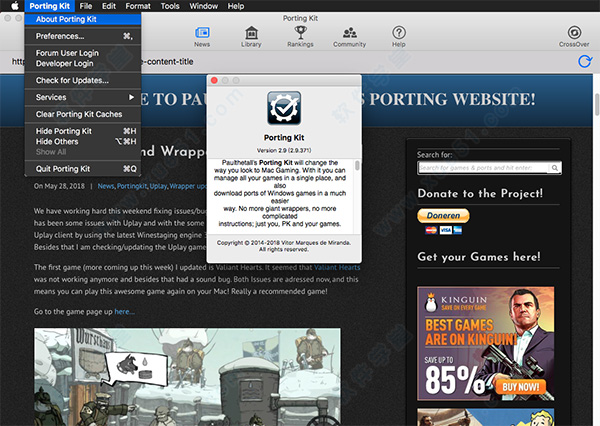
Task: Open the News toolbar icon
Action: (x=202, y=36)
